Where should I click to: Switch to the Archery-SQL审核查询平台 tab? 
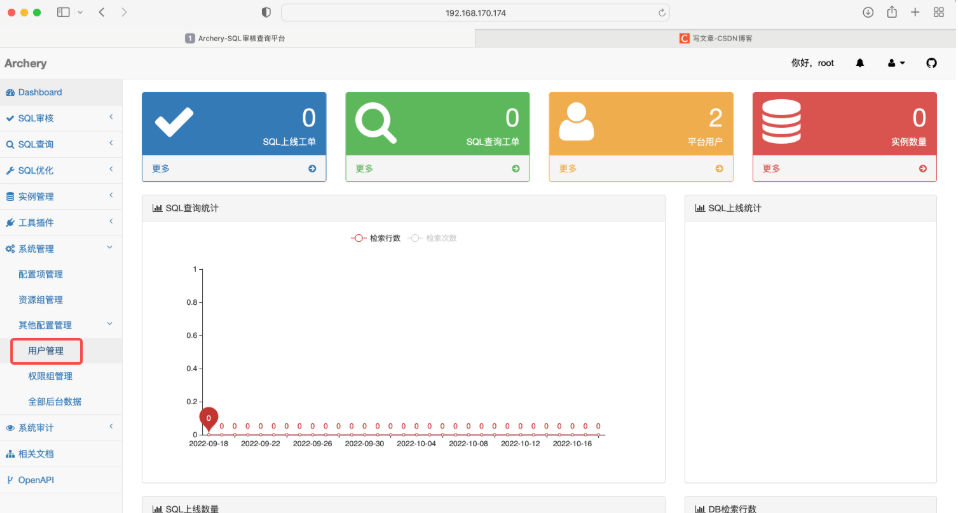[x=237, y=38]
